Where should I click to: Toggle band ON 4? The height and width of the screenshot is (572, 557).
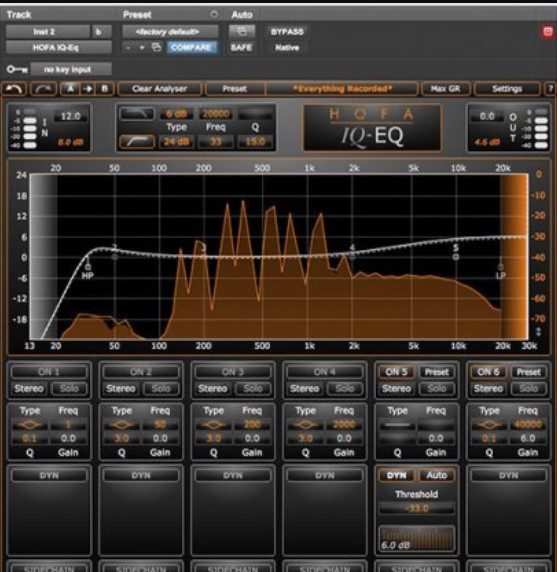(x=325, y=372)
